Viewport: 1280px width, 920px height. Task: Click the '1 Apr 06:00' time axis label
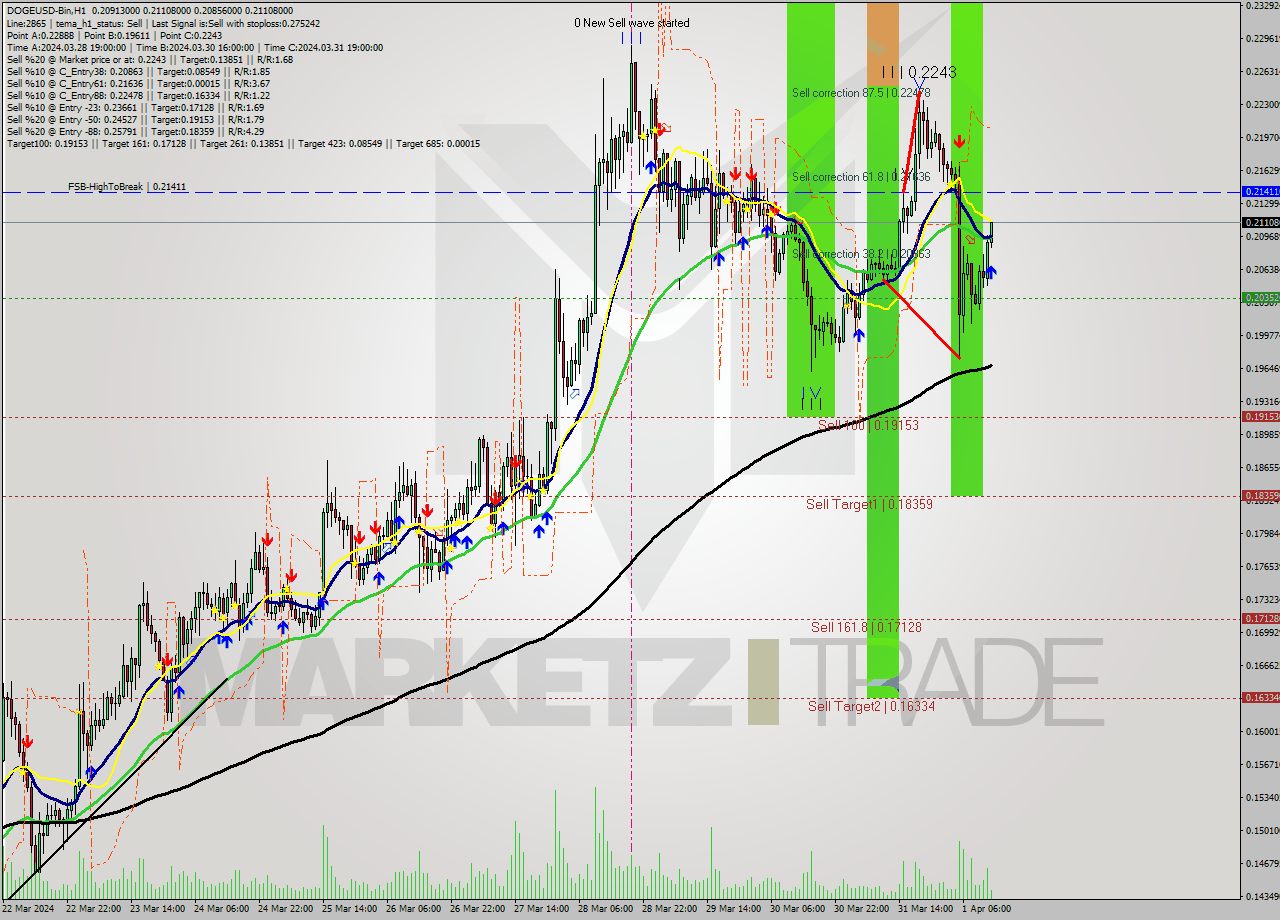pyautogui.click(x=986, y=909)
